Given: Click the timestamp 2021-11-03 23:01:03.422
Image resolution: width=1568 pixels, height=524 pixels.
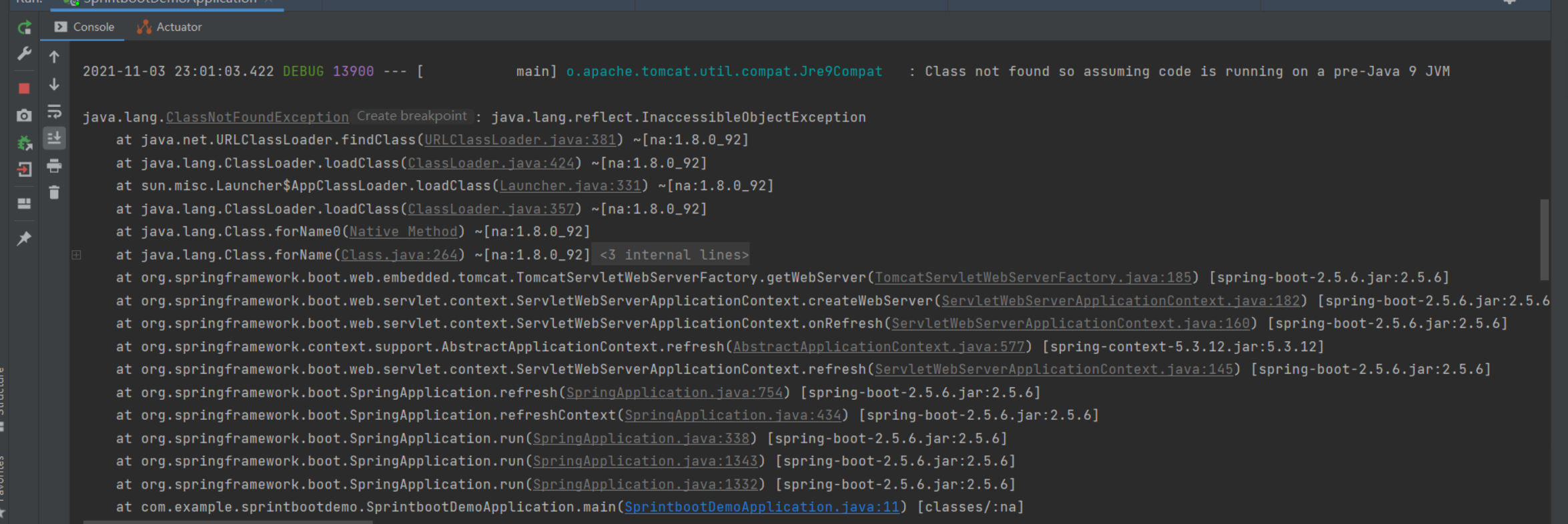Looking at the screenshot, I should click(x=178, y=71).
